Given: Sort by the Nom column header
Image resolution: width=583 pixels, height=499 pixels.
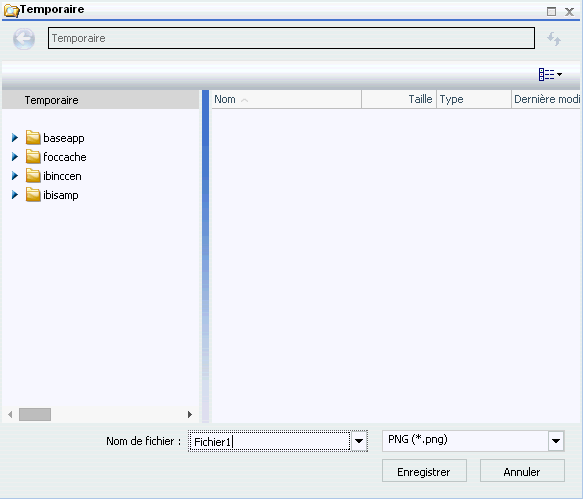Looking at the screenshot, I should (x=286, y=99).
